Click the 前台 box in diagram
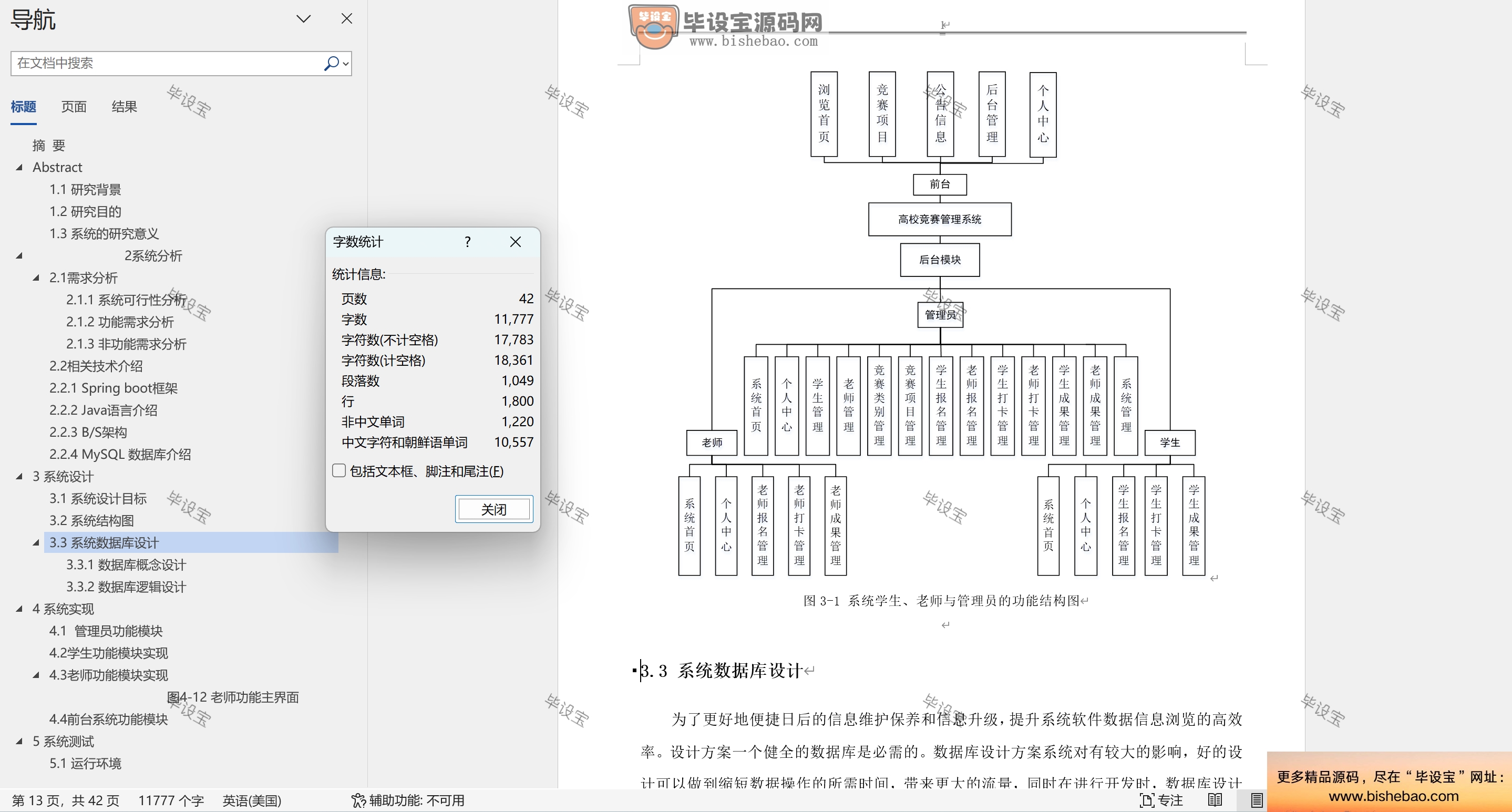 click(940, 184)
